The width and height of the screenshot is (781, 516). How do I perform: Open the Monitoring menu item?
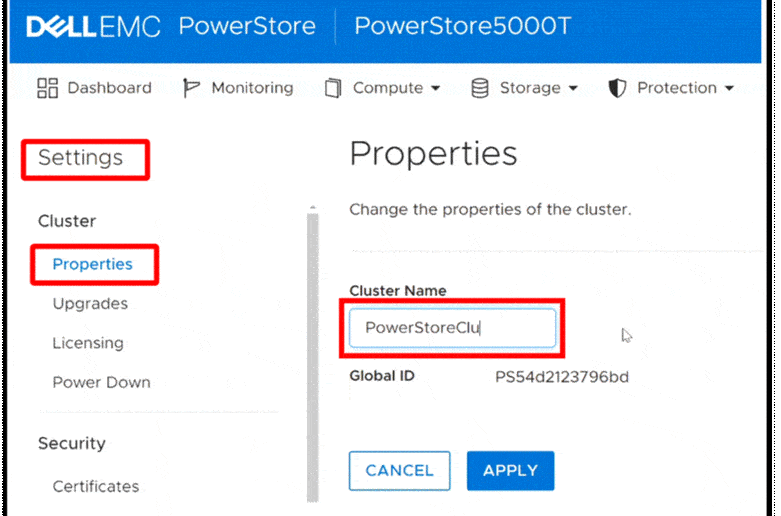238,88
